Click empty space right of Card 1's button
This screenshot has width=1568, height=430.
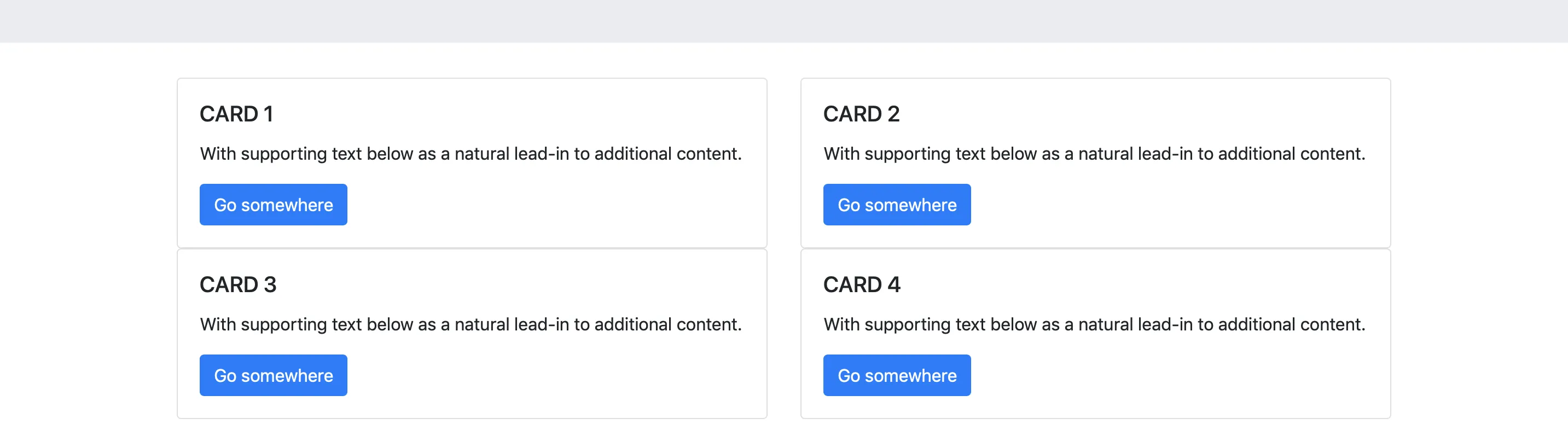tap(548, 205)
